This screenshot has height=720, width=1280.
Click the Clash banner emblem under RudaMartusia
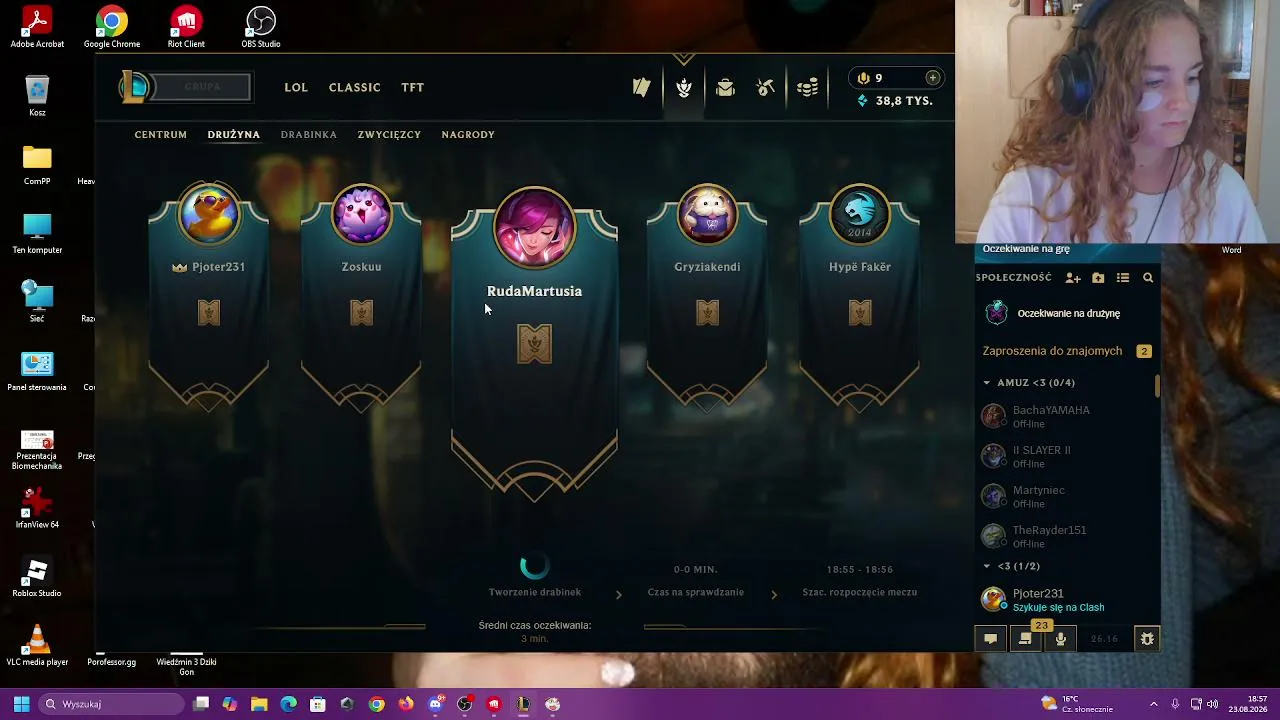(x=534, y=344)
